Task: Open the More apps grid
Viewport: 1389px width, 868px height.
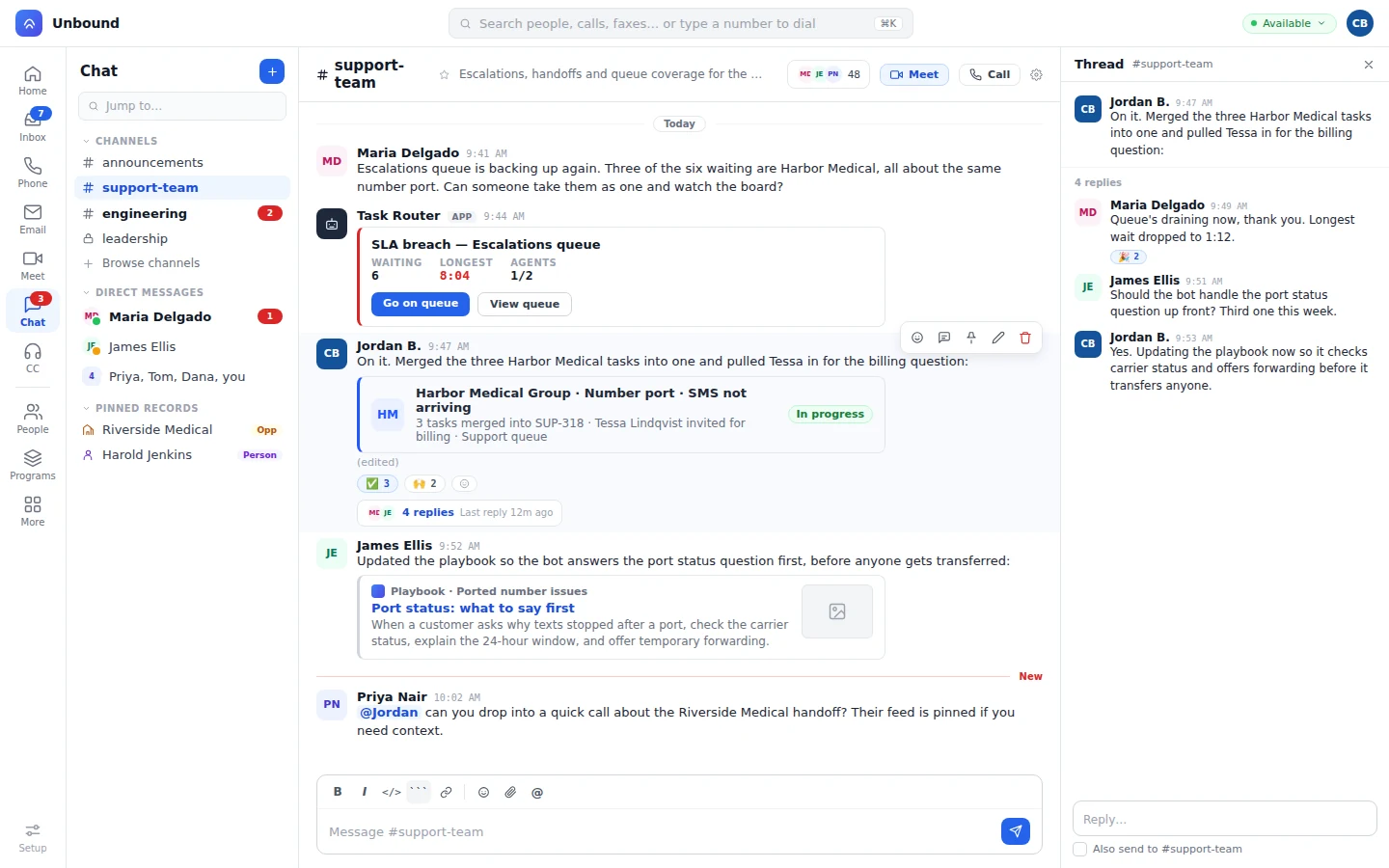Action: click(33, 511)
